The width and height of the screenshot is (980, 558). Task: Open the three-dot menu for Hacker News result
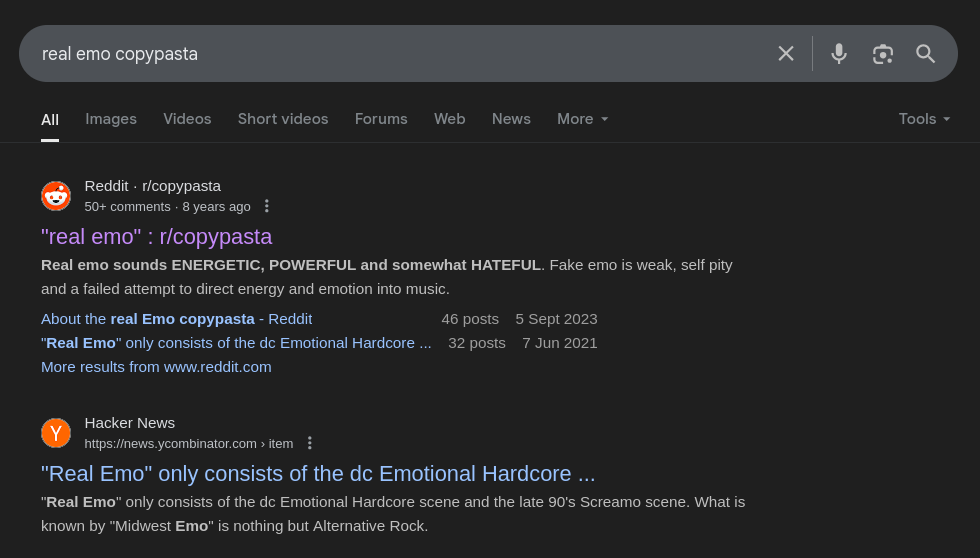tap(309, 443)
